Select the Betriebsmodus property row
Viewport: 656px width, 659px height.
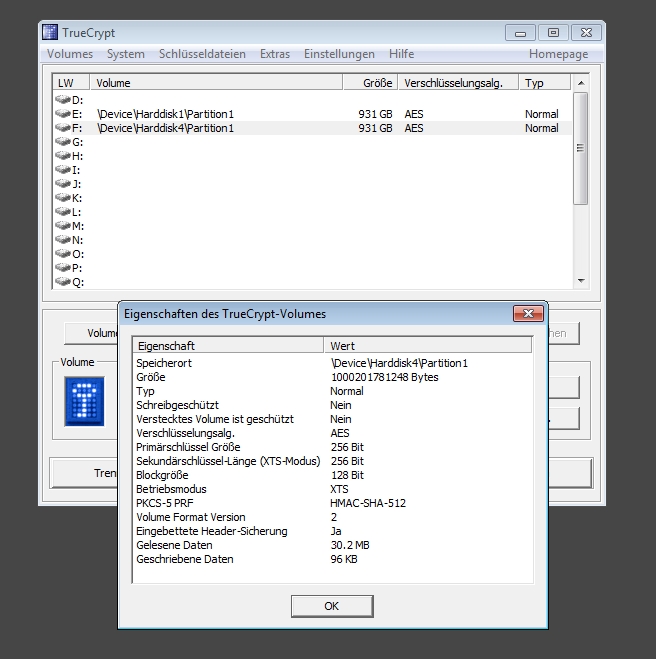click(333, 489)
